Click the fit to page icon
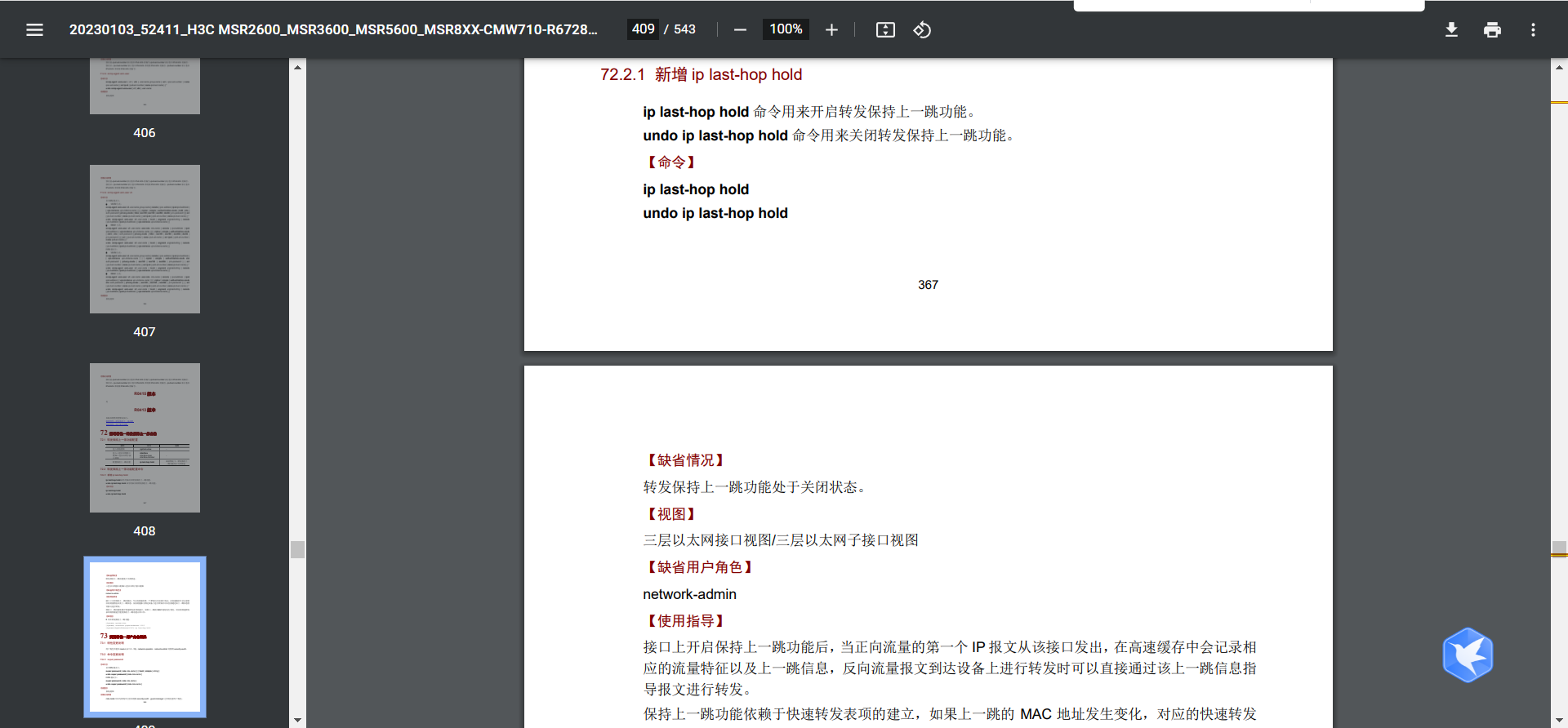Viewport: 1568px width, 728px height. pos(885,30)
